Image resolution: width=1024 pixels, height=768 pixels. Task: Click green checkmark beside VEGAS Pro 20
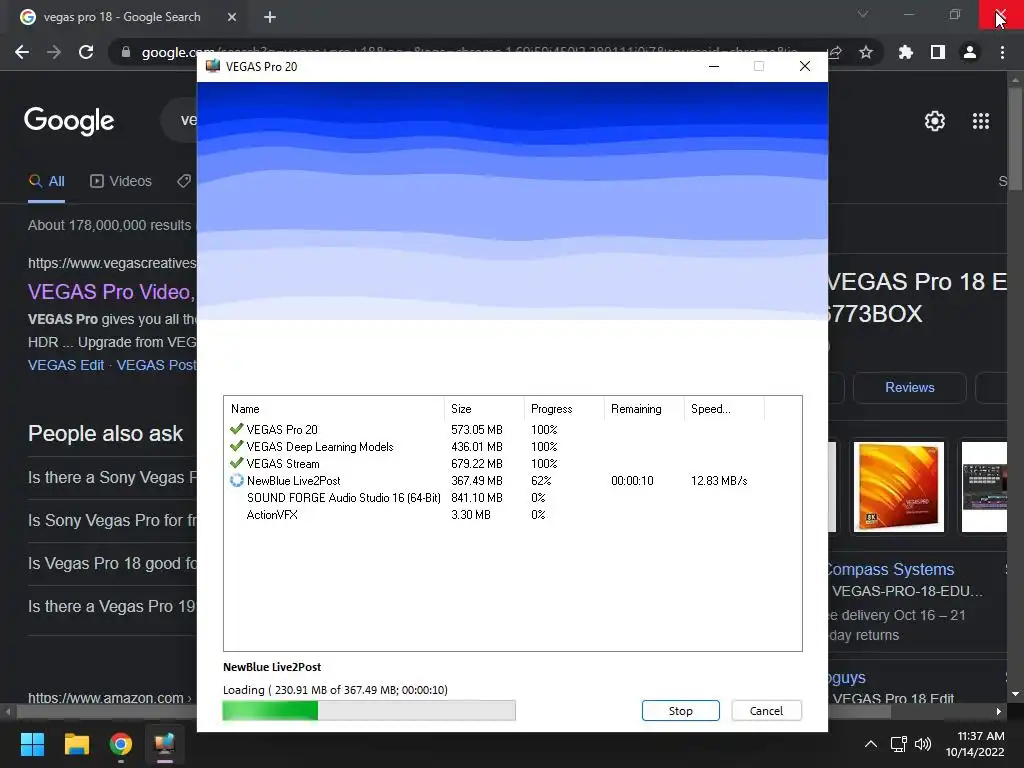click(236, 429)
